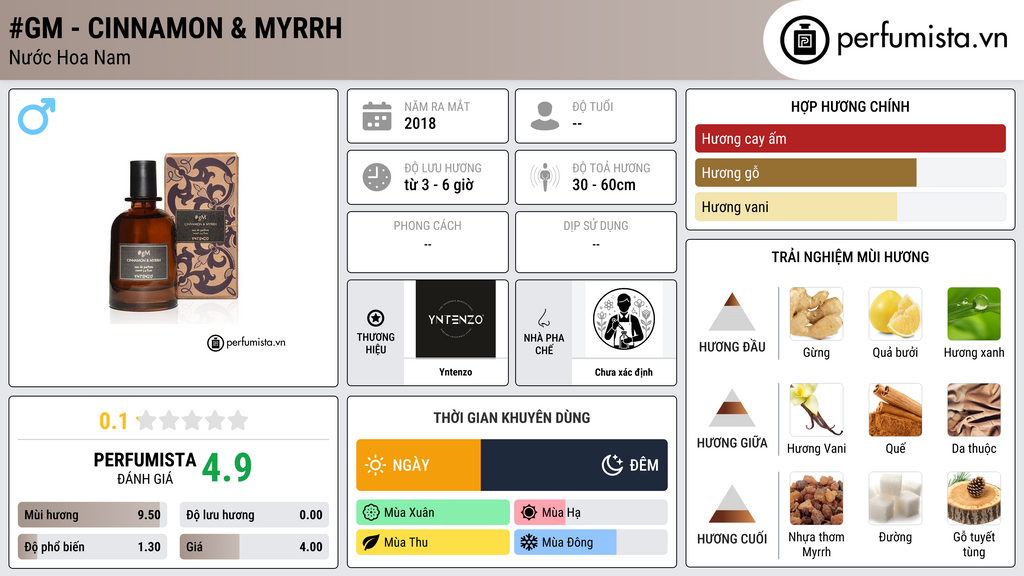1024x576 pixels.
Task: Click the Hợp hương chính heading
Action: point(850,106)
